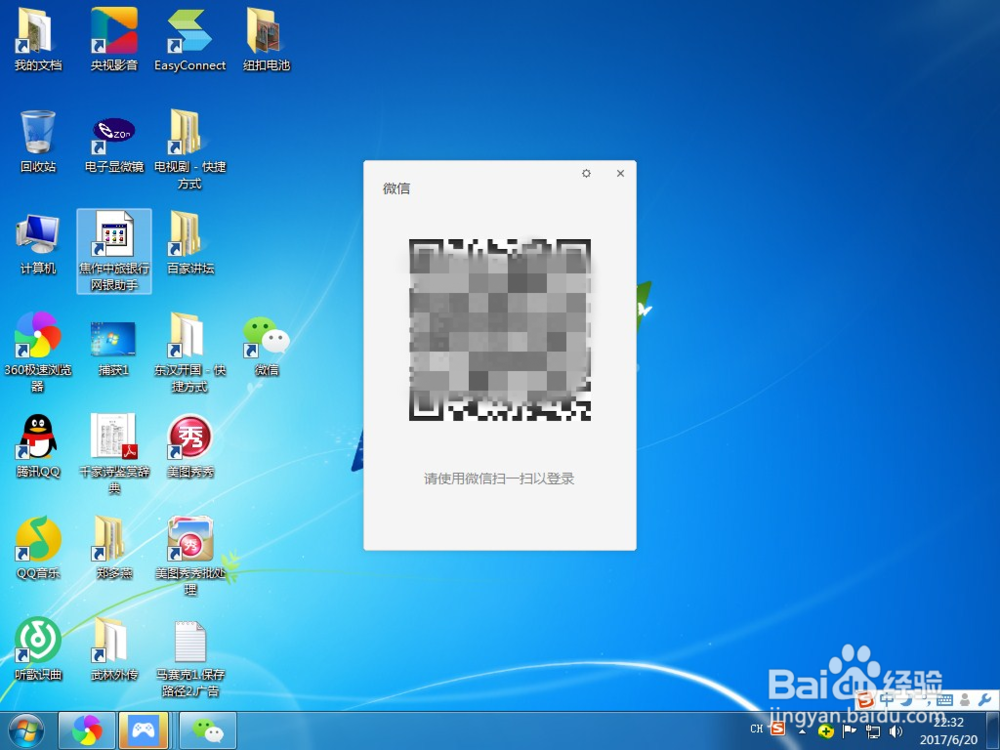Switch to the game controller taskbar app
Viewport: 1000px width, 750px height.
point(143,731)
